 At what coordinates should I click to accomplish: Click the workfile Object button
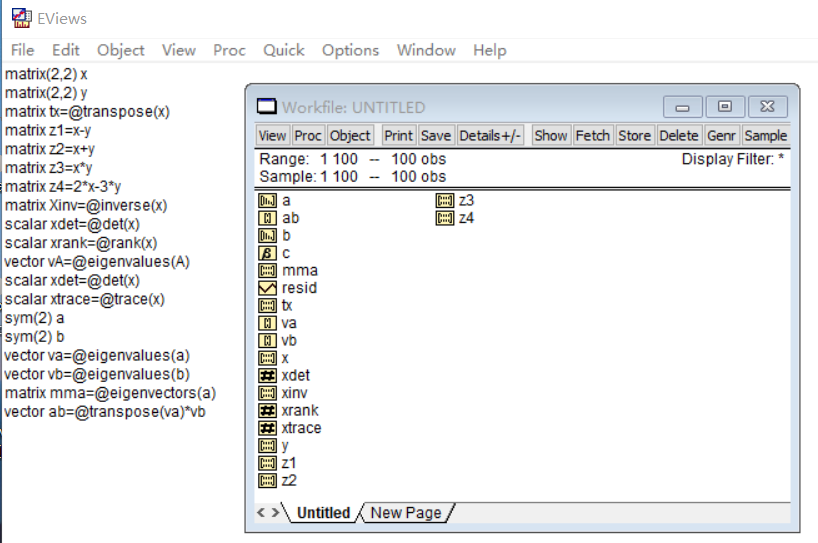click(x=350, y=136)
